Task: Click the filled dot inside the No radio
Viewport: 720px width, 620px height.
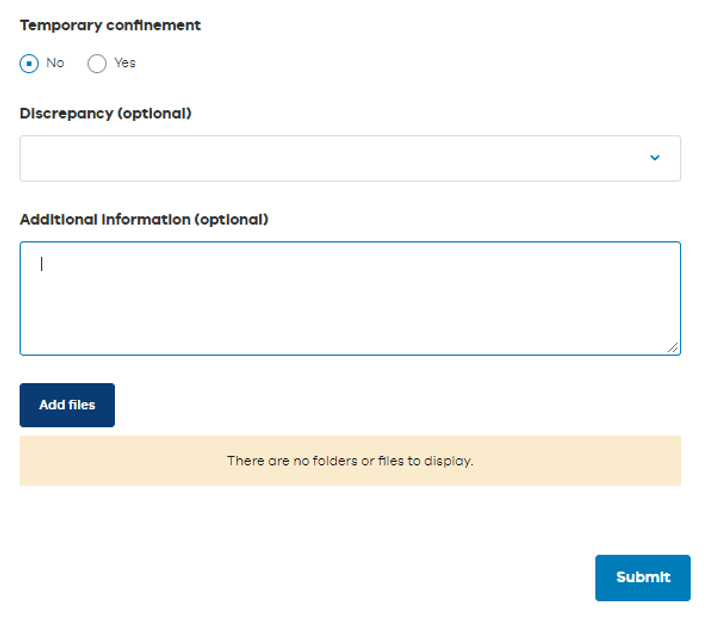Action: (x=30, y=63)
